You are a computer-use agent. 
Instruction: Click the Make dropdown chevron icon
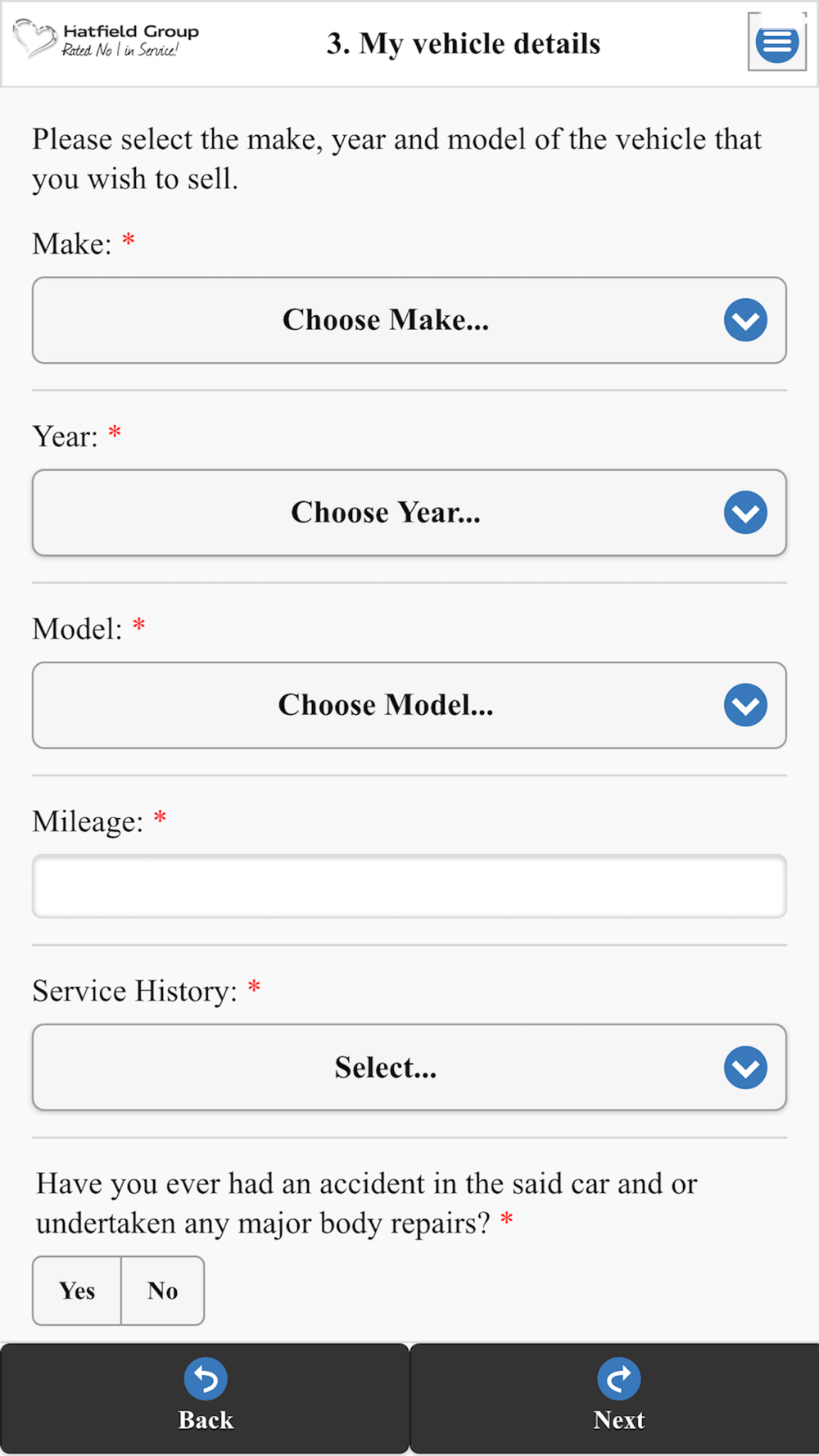(x=745, y=320)
